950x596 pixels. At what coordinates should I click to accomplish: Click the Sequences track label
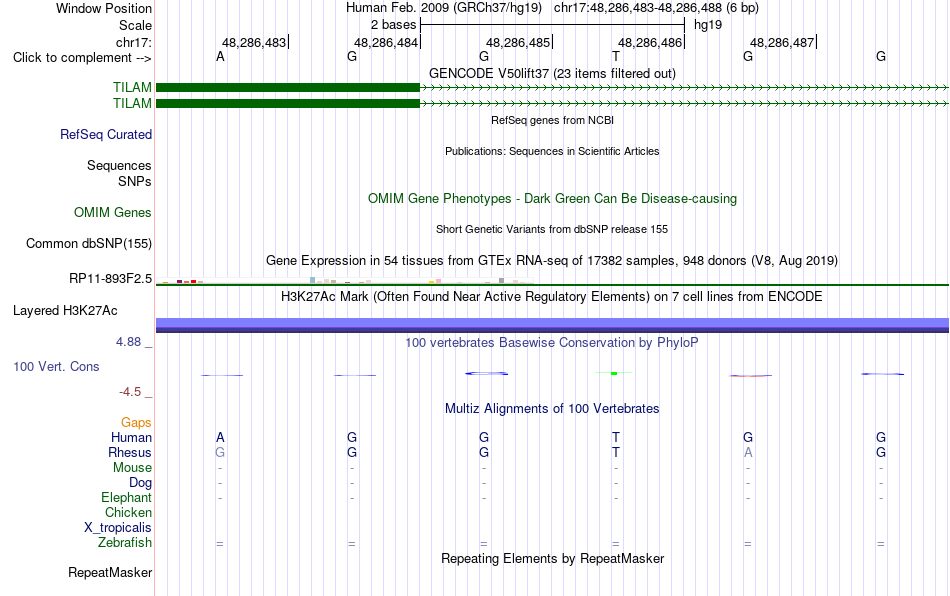pyautogui.click(x=119, y=165)
